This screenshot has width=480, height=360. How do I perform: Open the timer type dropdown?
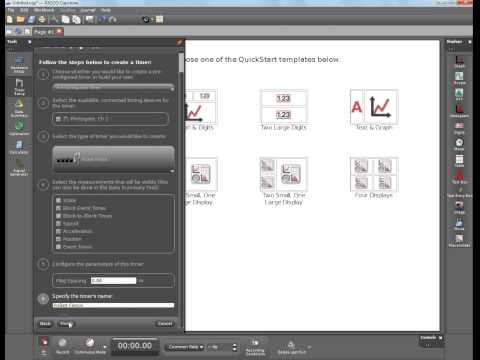click(x=113, y=159)
